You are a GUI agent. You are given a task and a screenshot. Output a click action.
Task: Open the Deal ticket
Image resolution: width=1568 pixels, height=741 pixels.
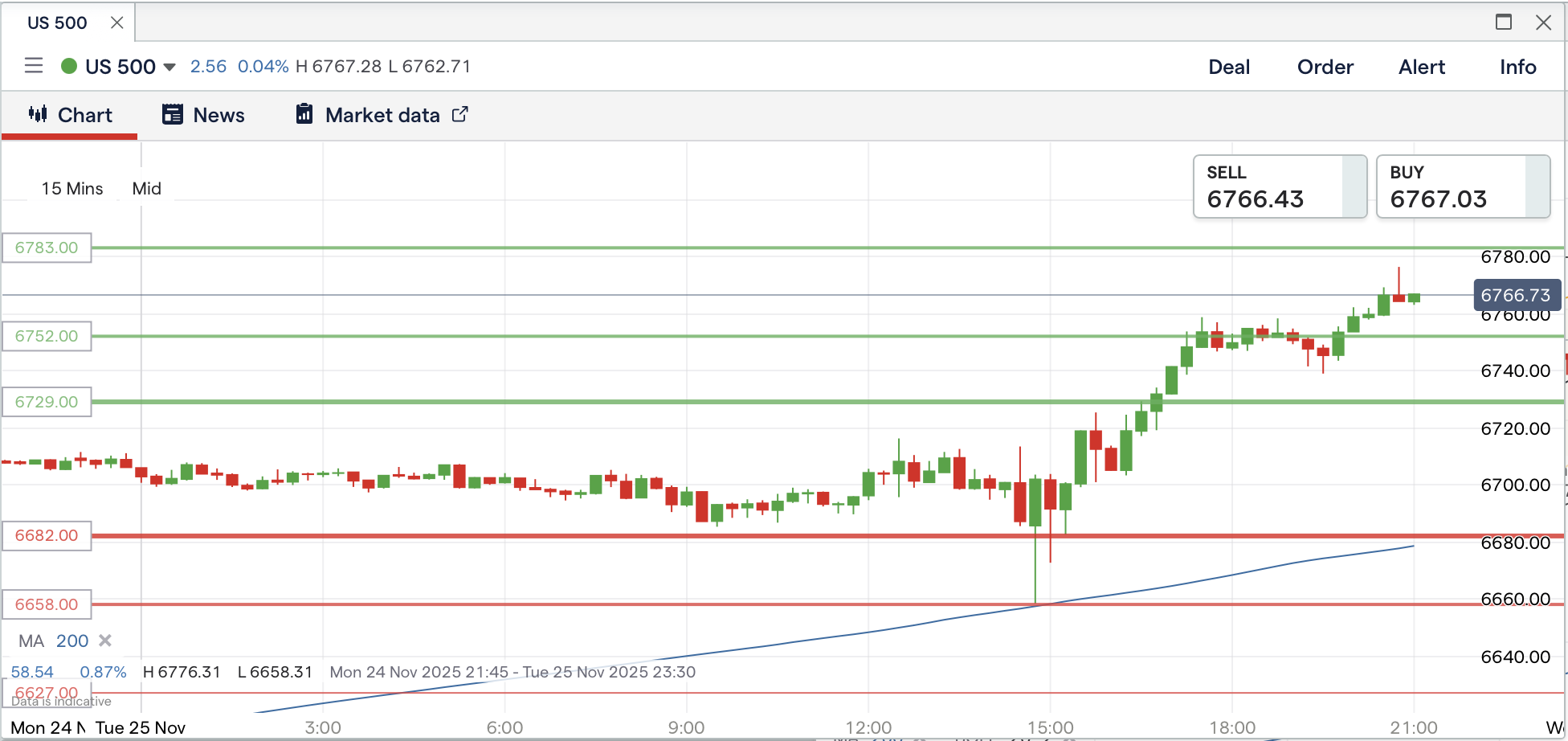click(x=1228, y=67)
